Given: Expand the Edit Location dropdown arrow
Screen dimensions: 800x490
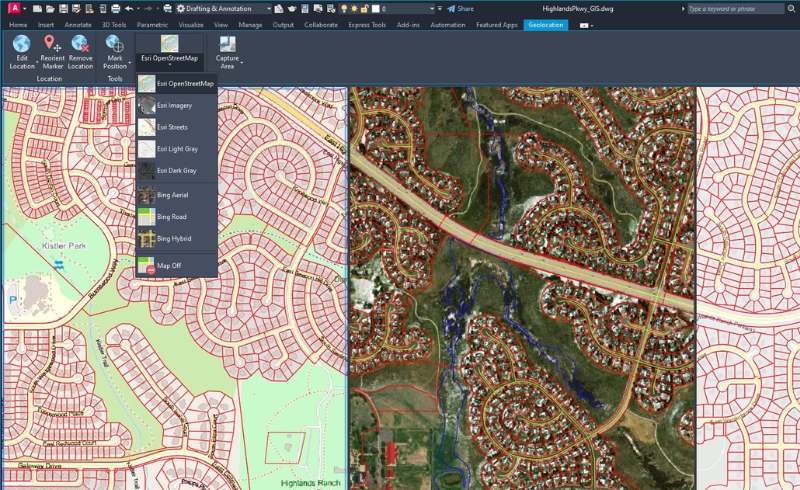Looking at the screenshot, I should point(37,63).
